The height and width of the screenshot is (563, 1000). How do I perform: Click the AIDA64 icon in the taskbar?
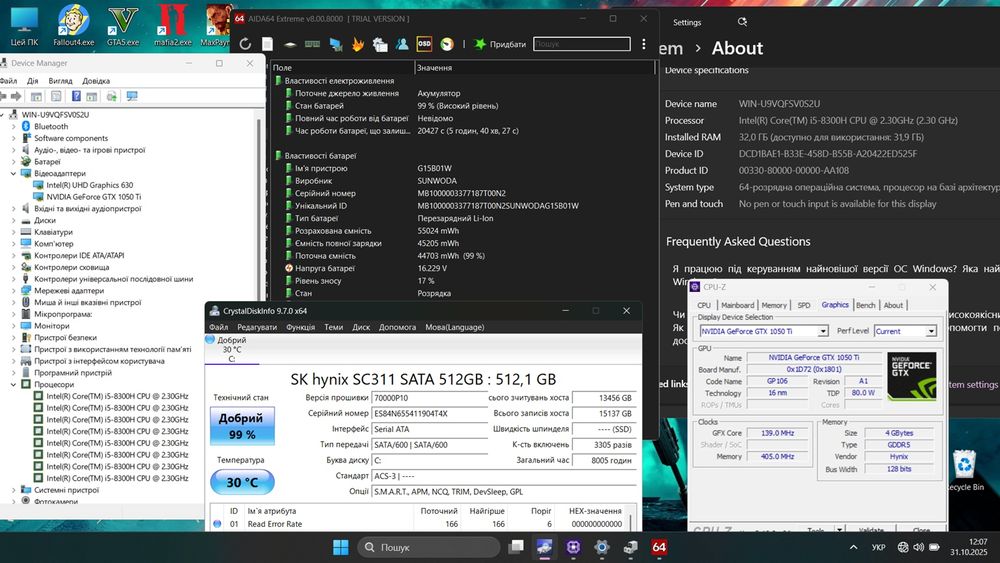point(659,547)
